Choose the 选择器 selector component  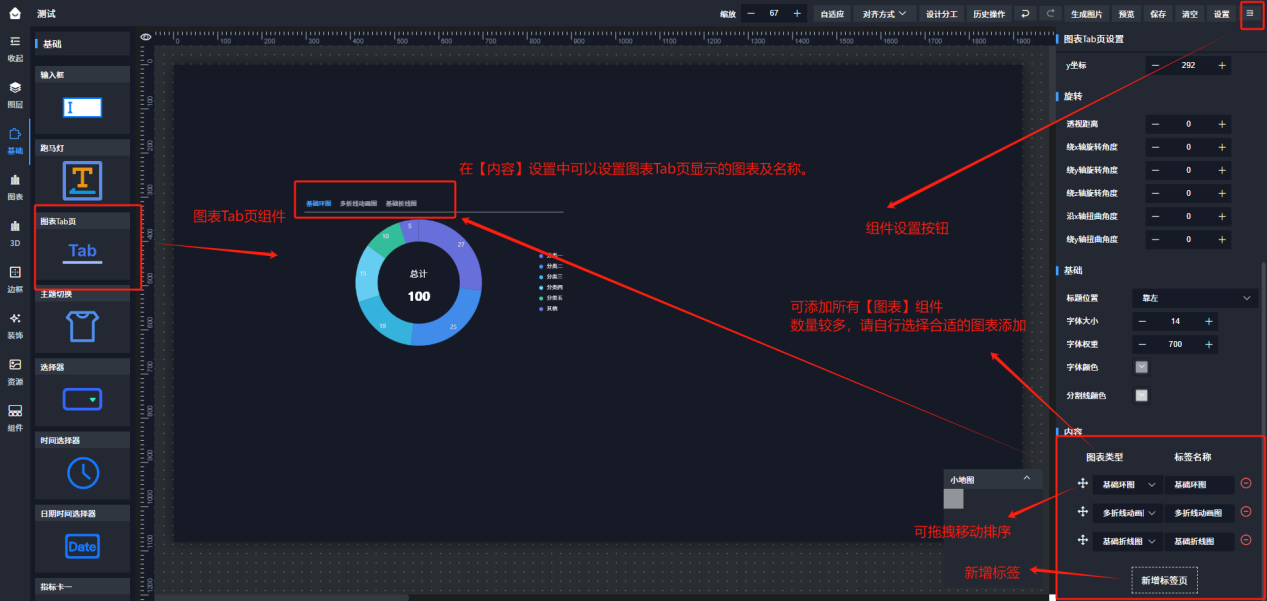[x=82, y=392]
